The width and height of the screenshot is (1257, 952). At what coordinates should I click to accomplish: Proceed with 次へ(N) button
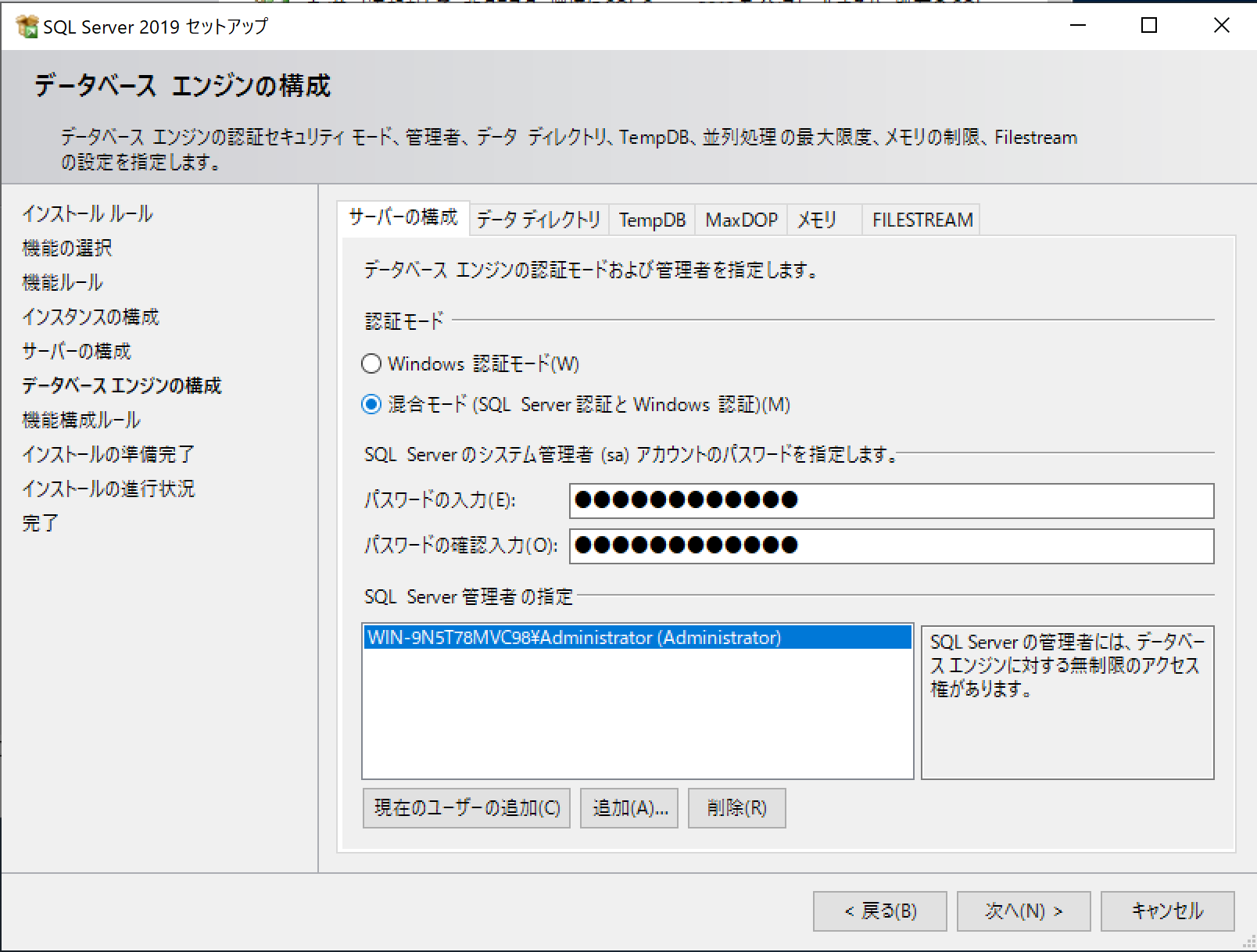pyautogui.click(x=1023, y=911)
